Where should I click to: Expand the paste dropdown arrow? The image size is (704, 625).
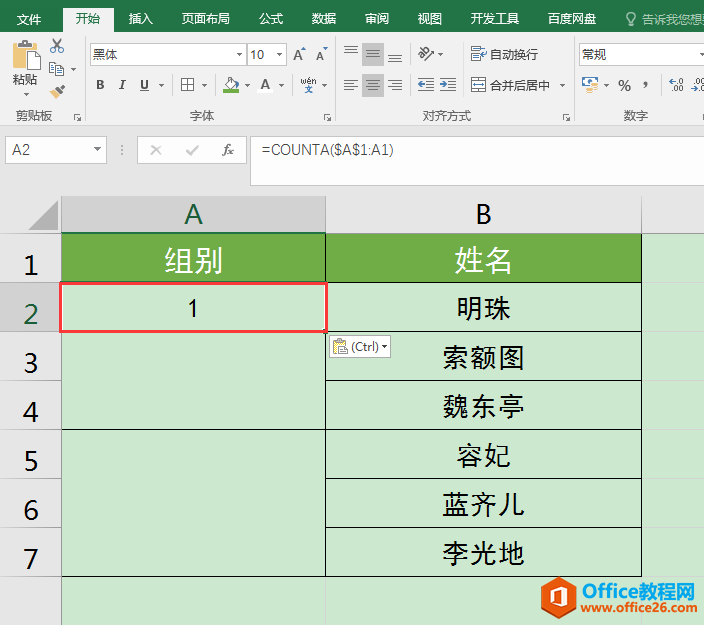[x=26, y=94]
